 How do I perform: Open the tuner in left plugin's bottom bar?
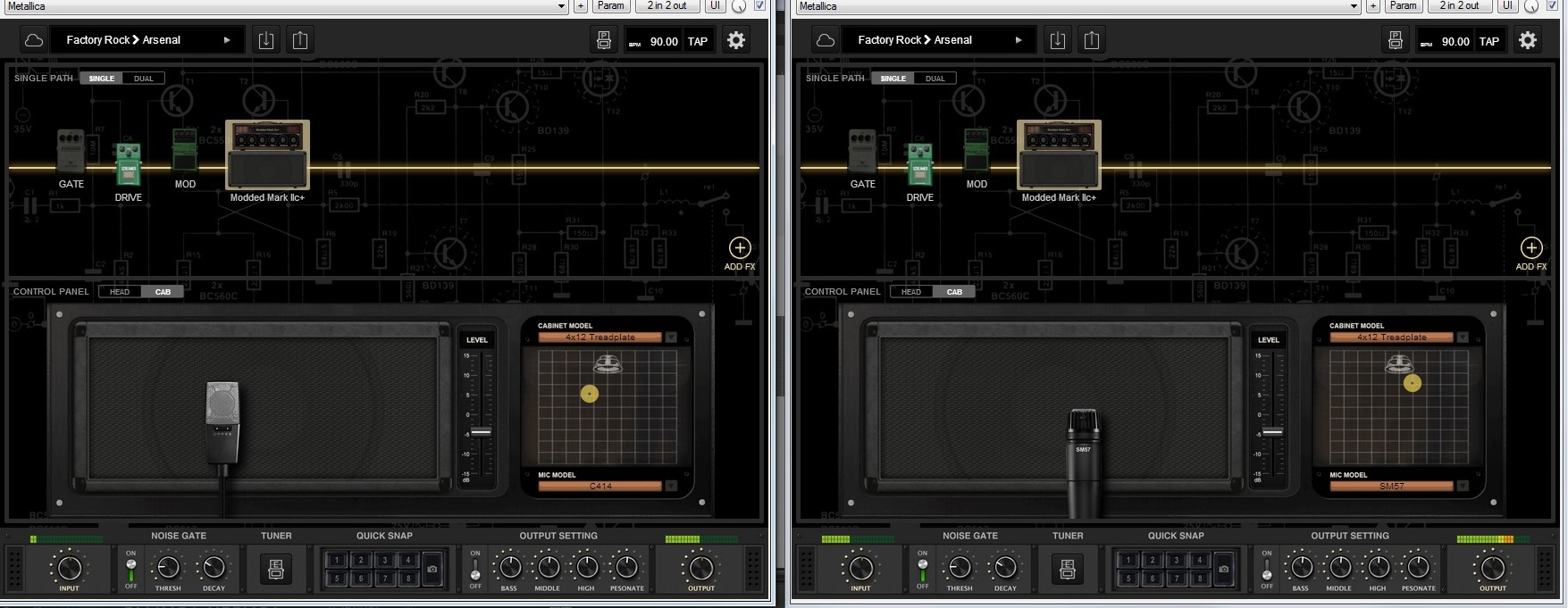(x=276, y=569)
